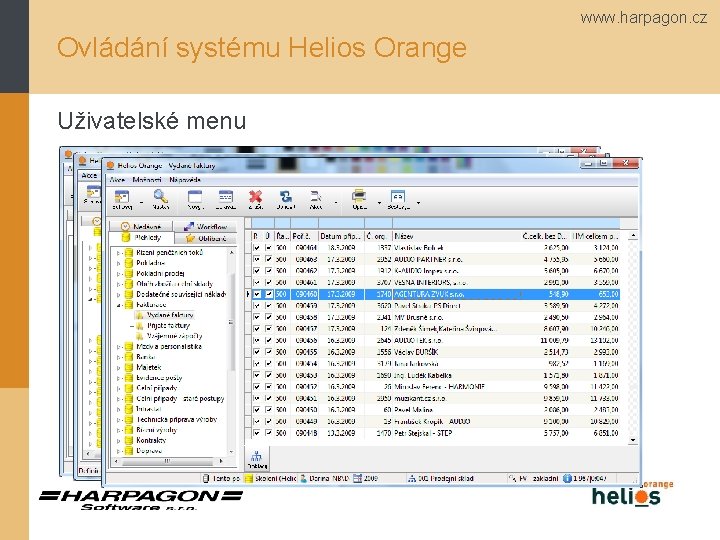Toggle first checkbox in AGENTURA ZVUK row
The width and height of the screenshot is (720, 540).
coord(257,294)
